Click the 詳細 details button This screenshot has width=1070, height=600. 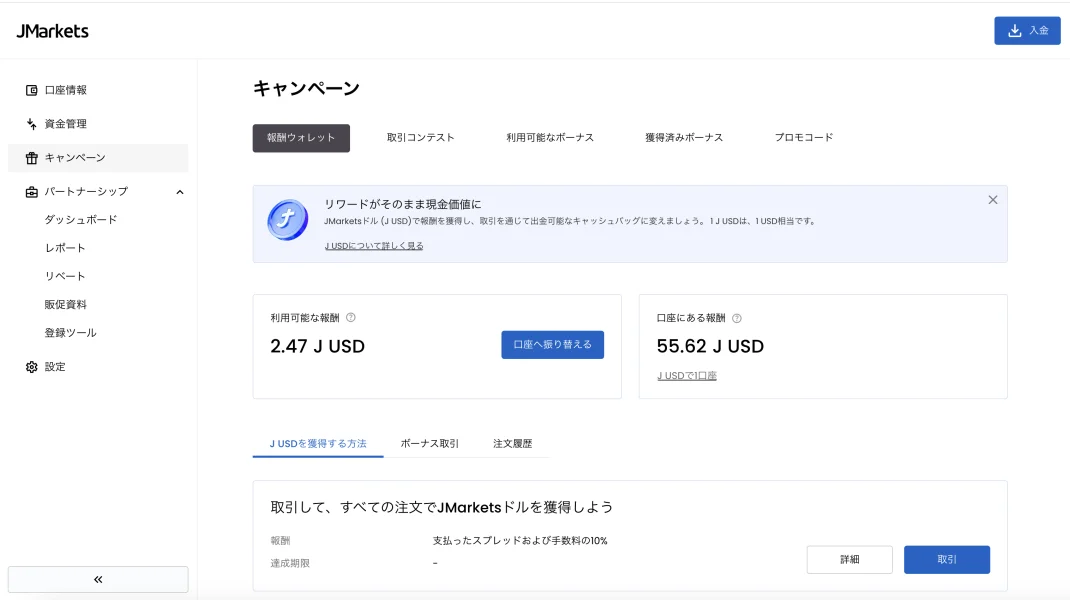(849, 559)
